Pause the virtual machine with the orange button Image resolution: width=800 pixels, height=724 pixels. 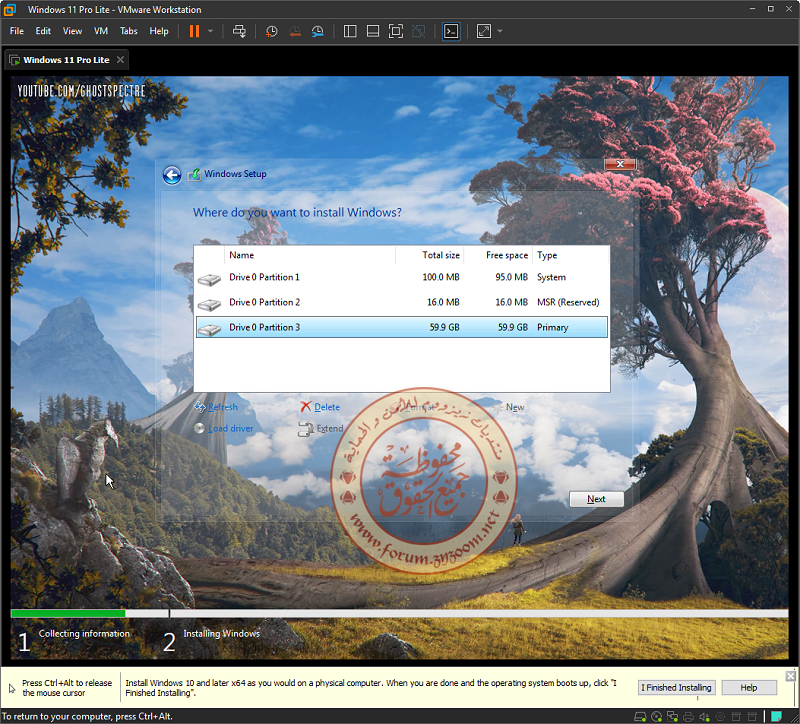point(194,31)
